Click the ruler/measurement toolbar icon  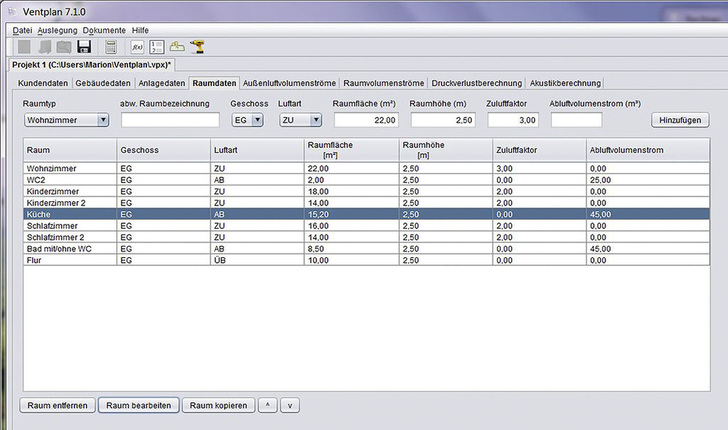pyautogui.click(x=176, y=47)
